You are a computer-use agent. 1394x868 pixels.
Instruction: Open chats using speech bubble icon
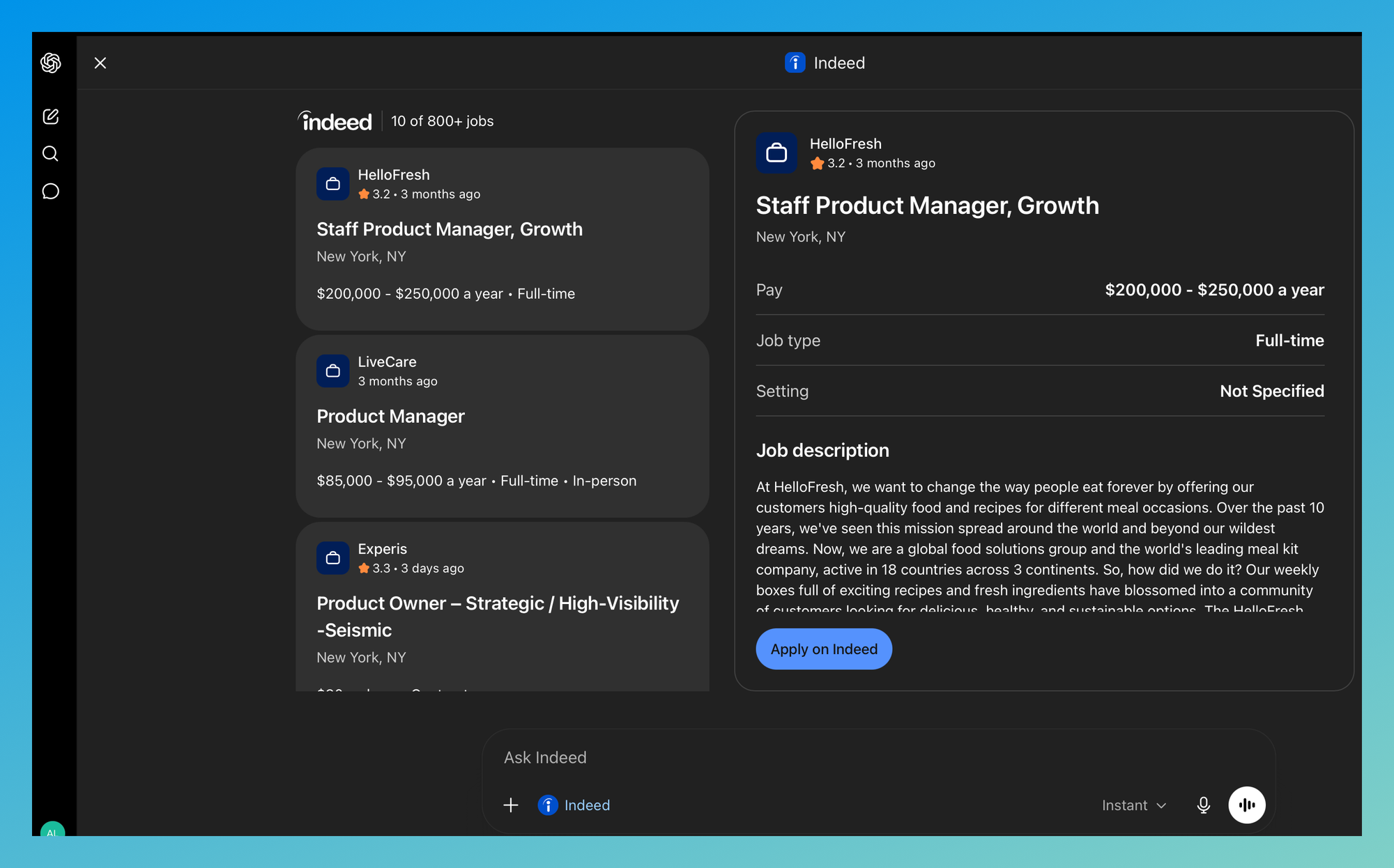click(51, 191)
